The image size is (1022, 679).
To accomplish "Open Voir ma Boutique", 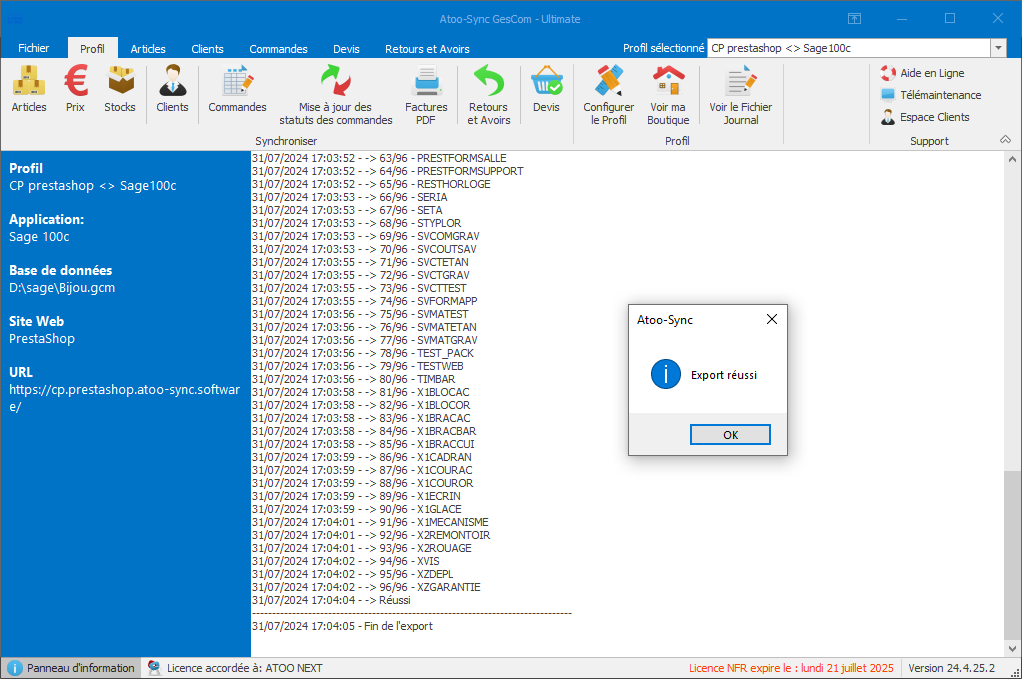I will [668, 95].
